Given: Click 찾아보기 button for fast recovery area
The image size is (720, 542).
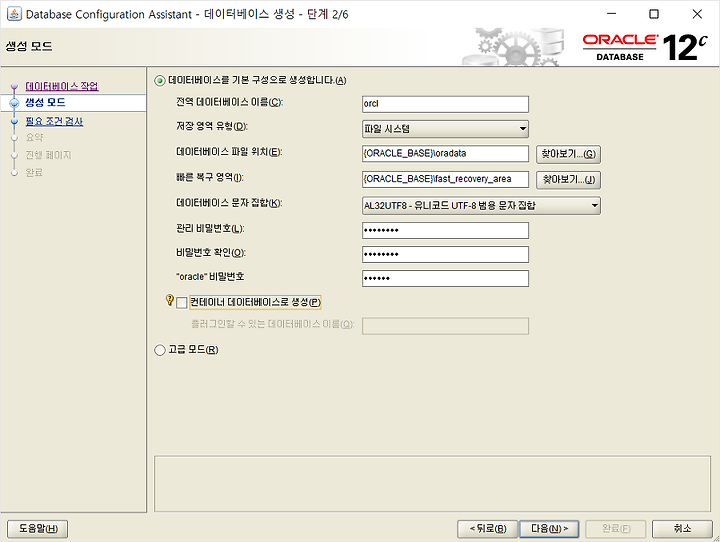Looking at the screenshot, I should click(x=568, y=180).
